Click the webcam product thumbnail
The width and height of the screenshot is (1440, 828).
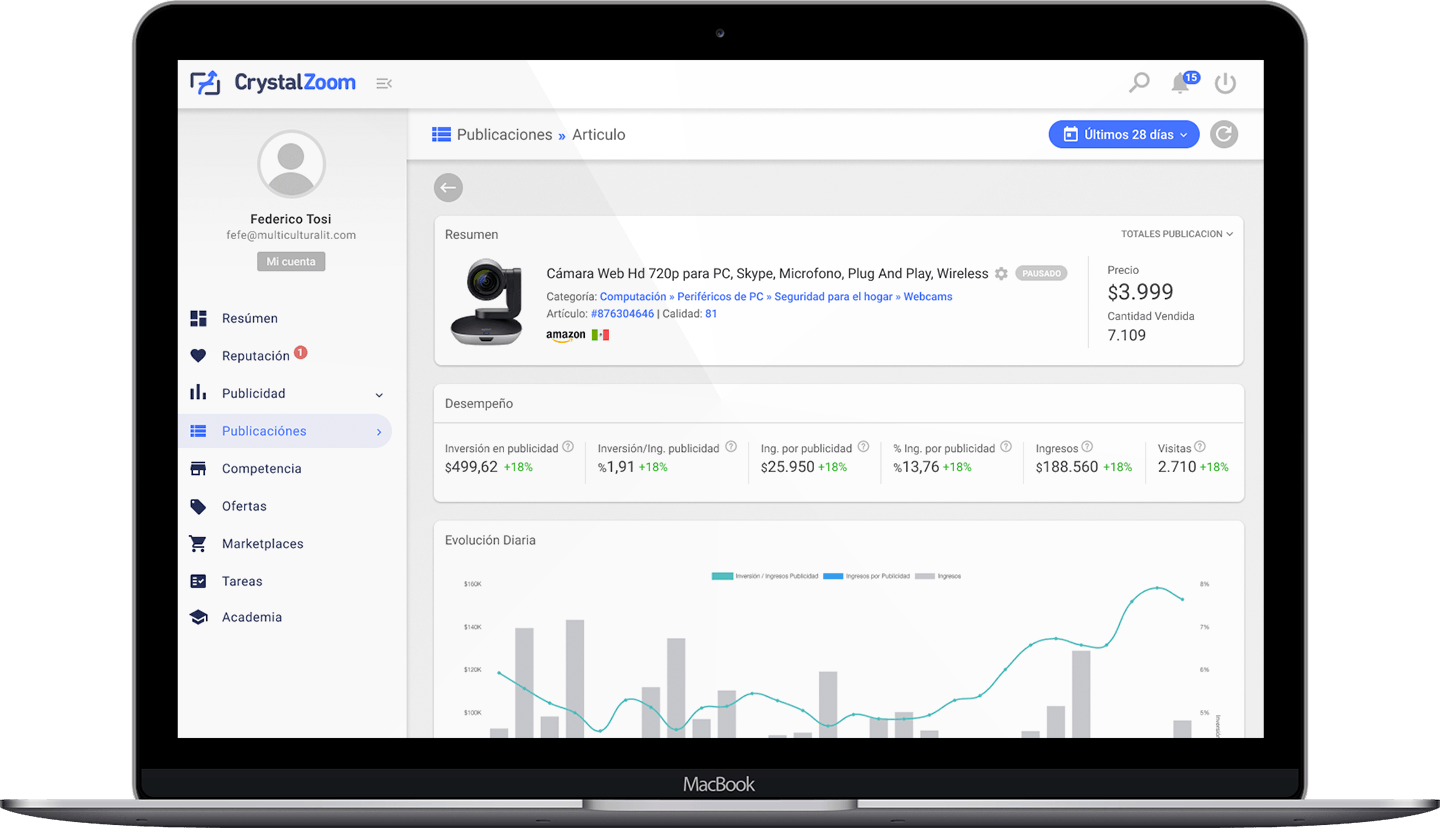pos(486,302)
